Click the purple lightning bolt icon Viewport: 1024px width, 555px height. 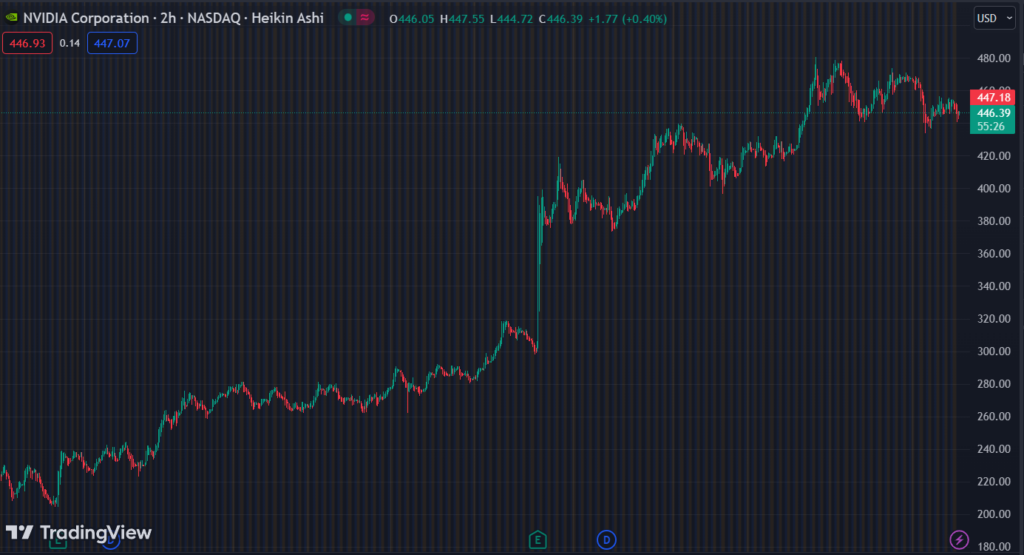coord(959,540)
